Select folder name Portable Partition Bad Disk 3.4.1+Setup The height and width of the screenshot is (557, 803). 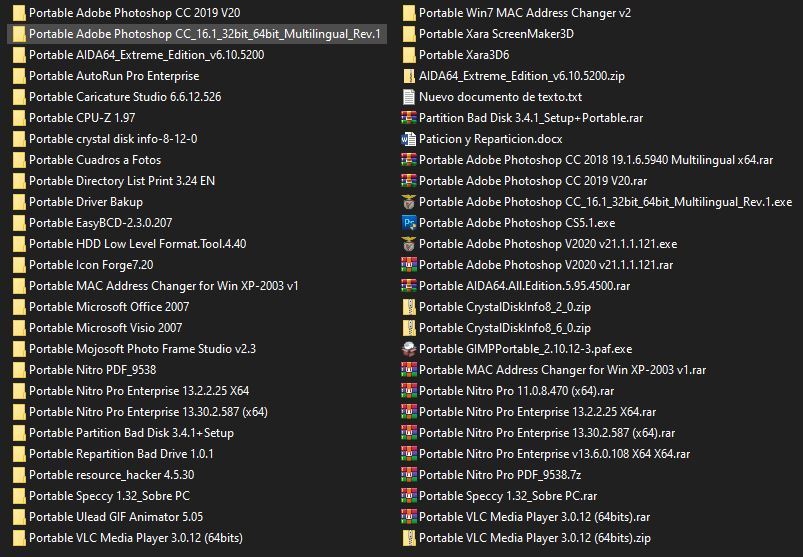click(132, 433)
